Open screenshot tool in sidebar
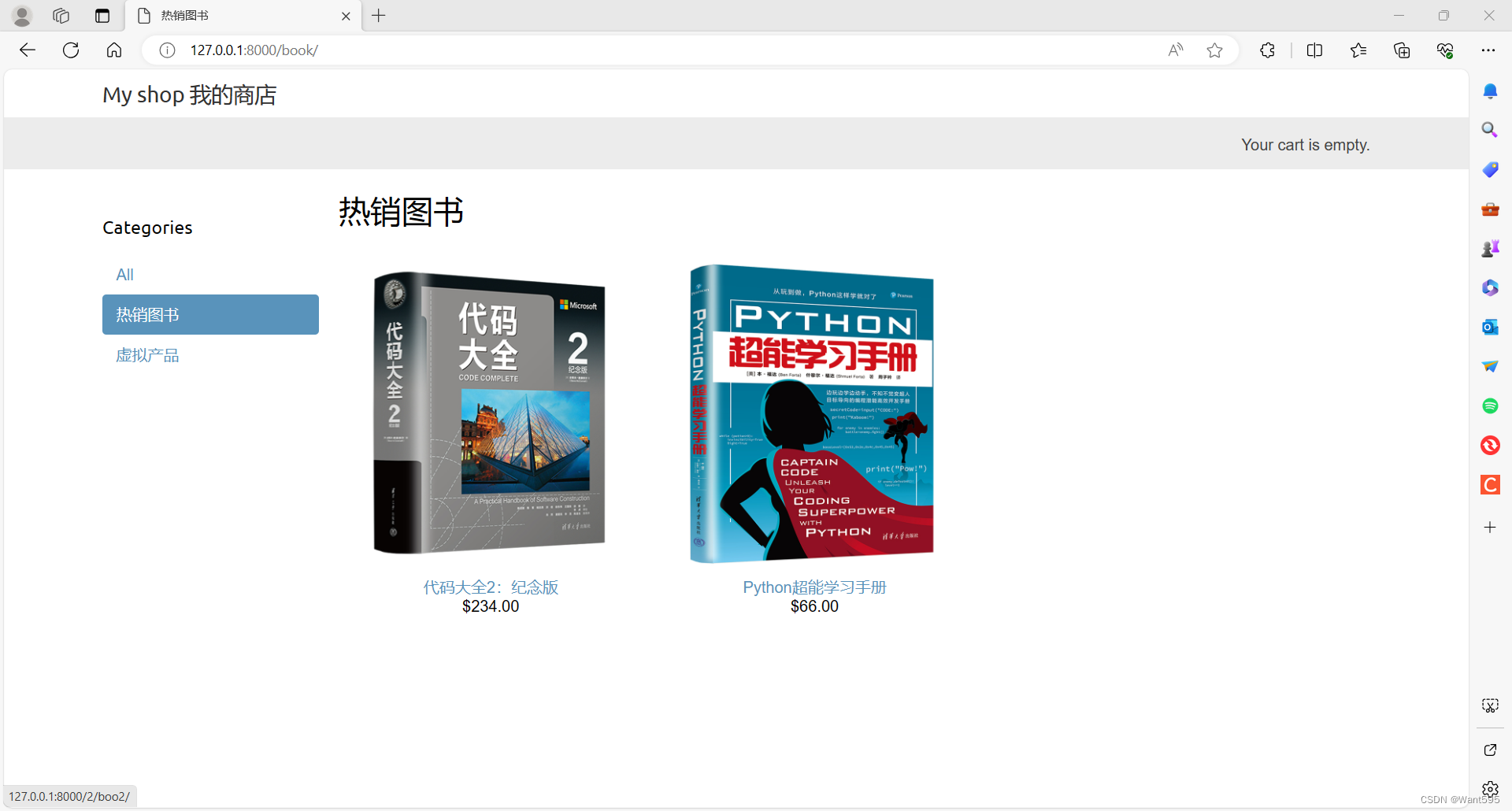The height and width of the screenshot is (811, 1512). 1490,705
